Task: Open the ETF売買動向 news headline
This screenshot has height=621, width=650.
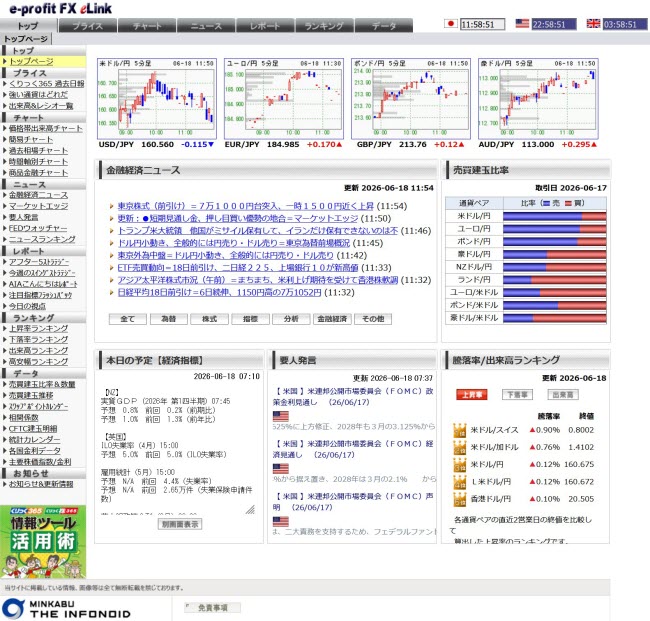Action: pyautogui.click(x=238, y=268)
